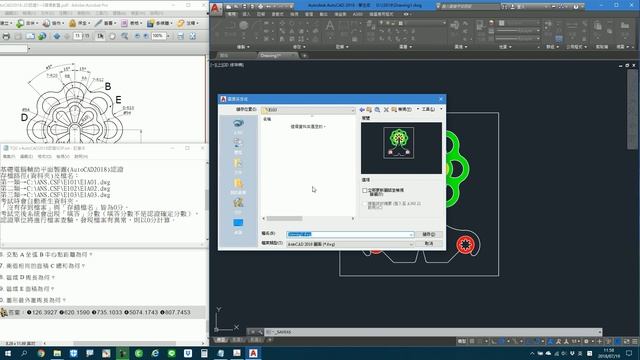Open the Multimedia button in Acrobat toolbar
The width and height of the screenshot is (640, 360).
point(160,23)
